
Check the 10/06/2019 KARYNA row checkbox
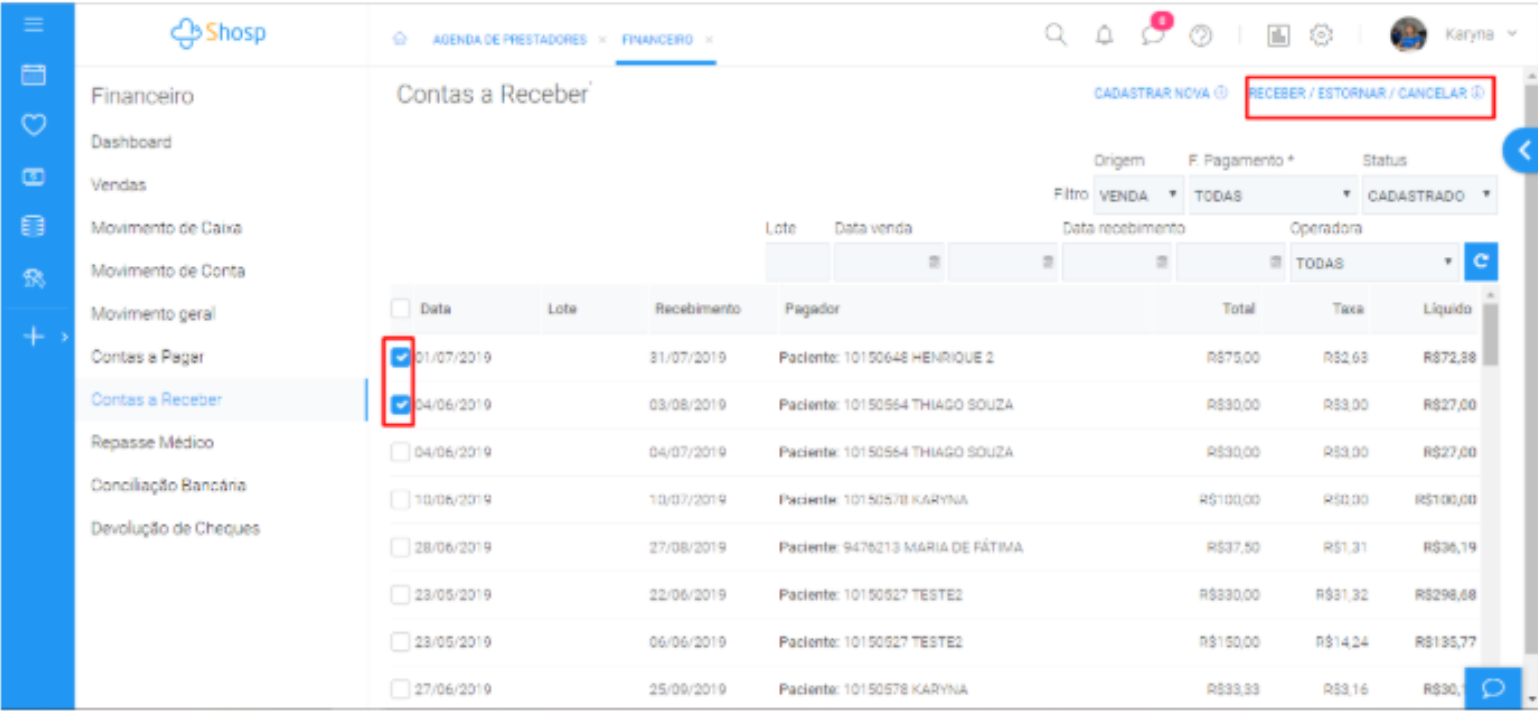coord(401,500)
